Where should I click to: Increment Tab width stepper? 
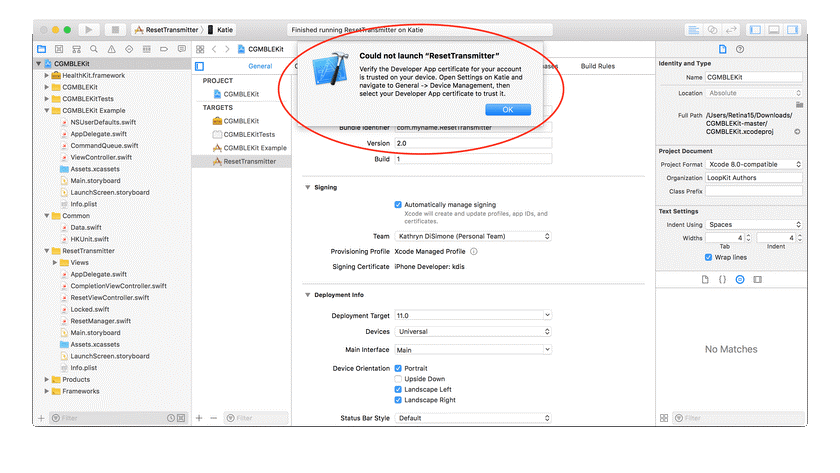pos(748,236)
